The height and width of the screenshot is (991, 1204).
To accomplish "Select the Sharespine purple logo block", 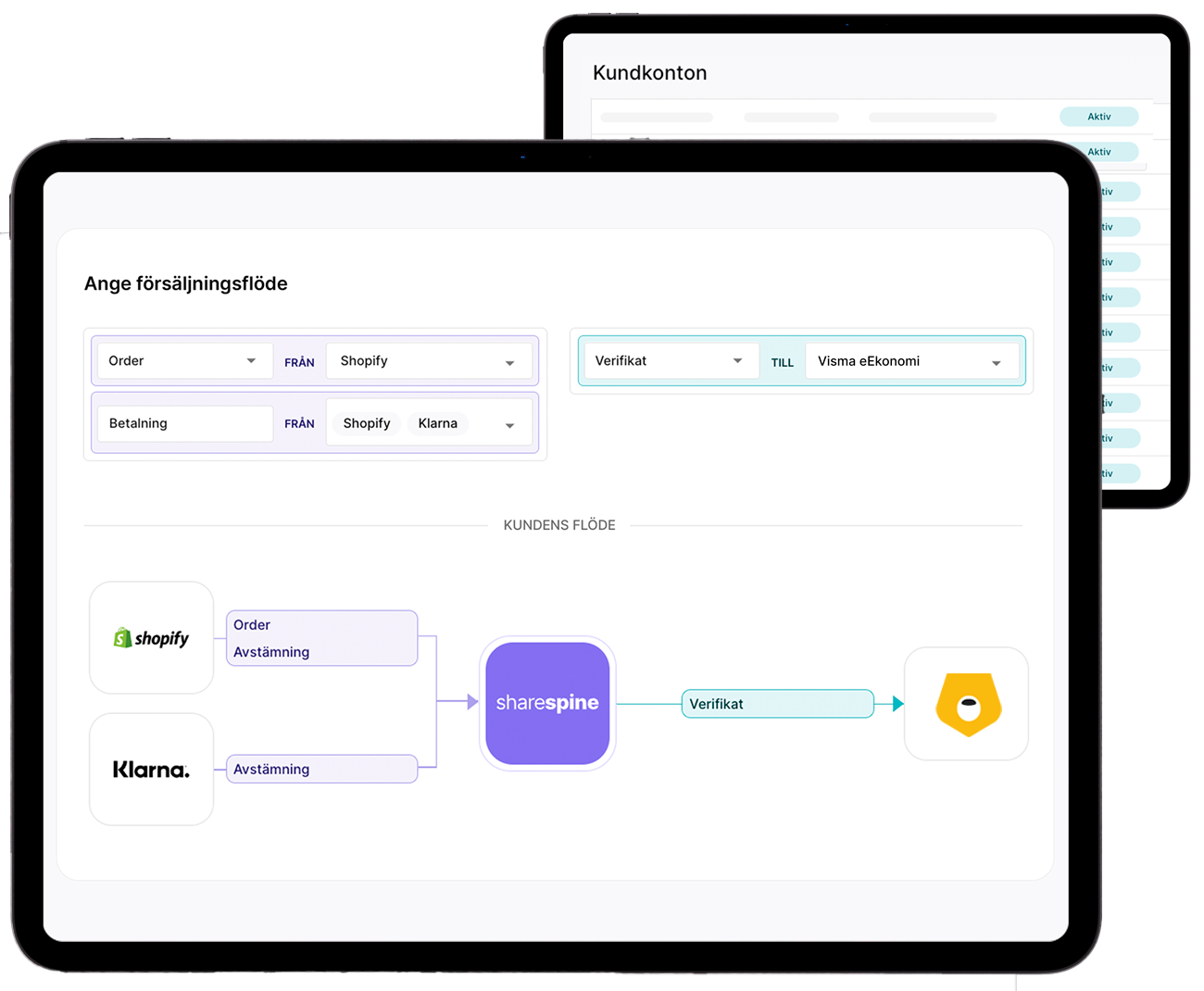I will tap(547, 703).
